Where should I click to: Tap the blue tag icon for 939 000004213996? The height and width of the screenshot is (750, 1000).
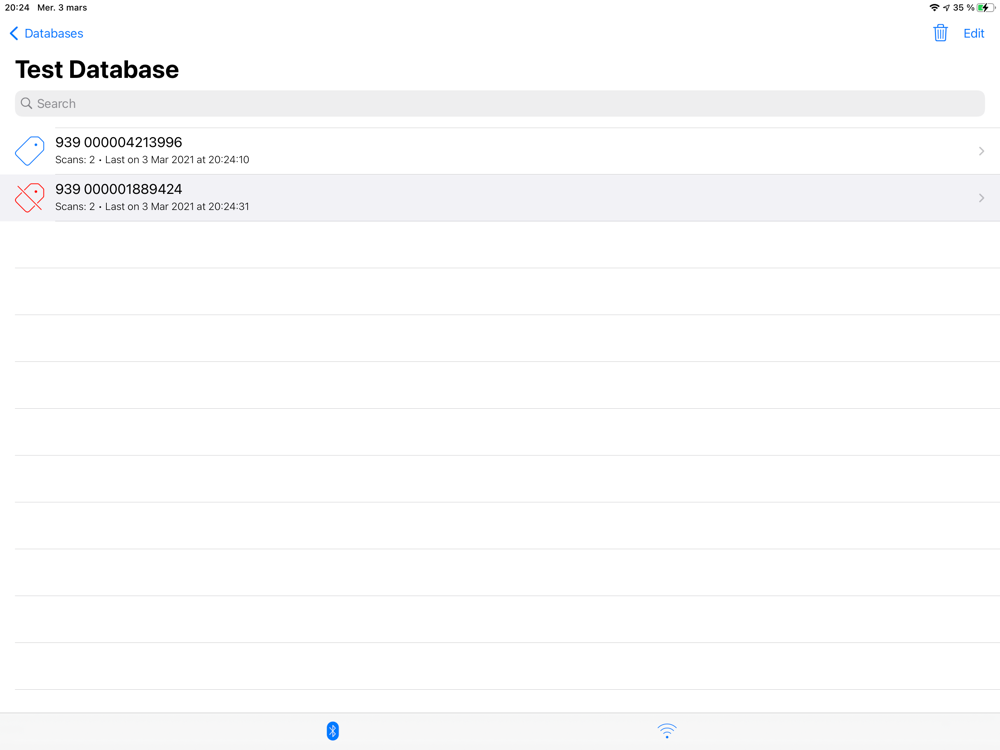[30, 151]
